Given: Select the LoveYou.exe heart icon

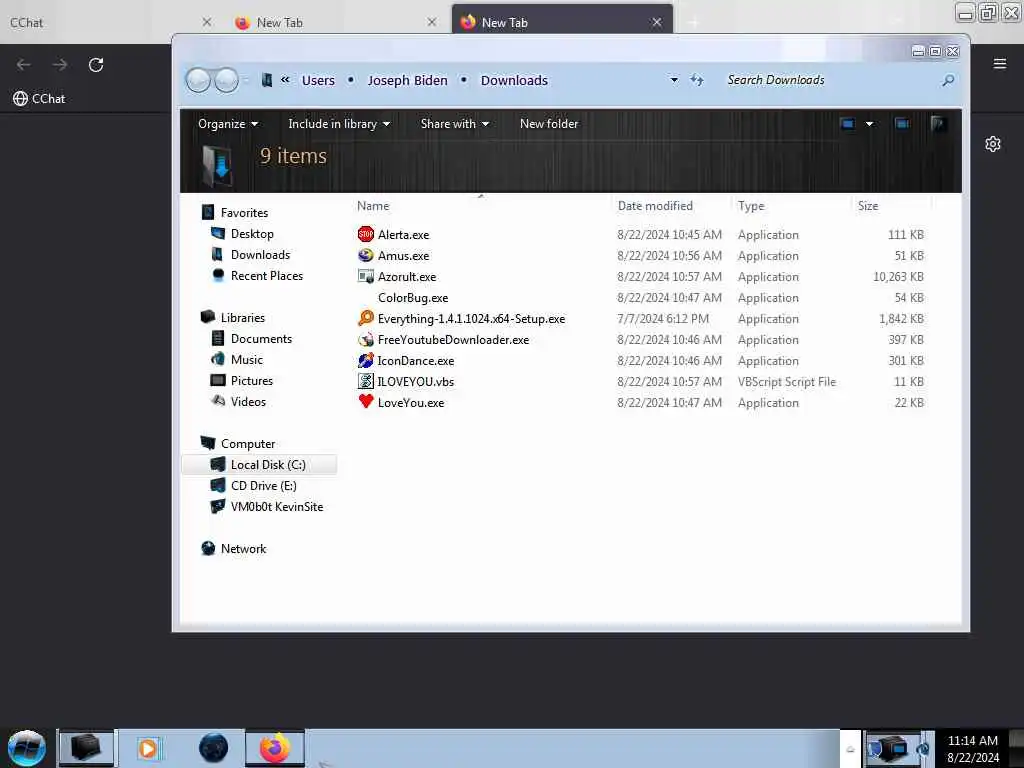Looking at the screenshot, I should point(366,402).
